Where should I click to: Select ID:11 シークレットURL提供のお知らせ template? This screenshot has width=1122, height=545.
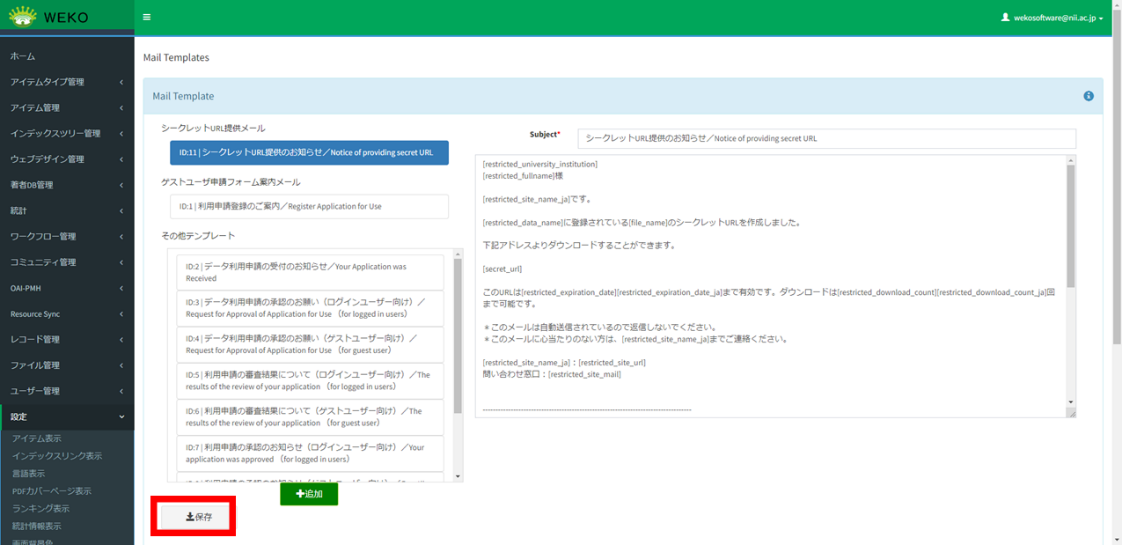click(x=309, y=153)
